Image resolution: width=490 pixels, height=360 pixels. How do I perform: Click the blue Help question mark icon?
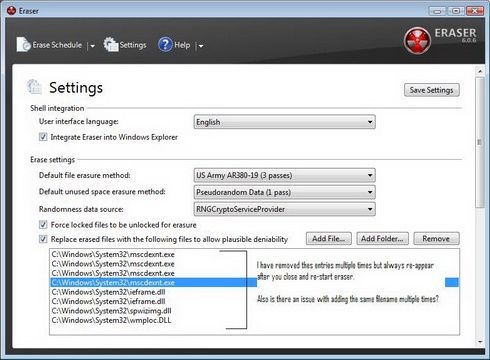coord(165,44)
